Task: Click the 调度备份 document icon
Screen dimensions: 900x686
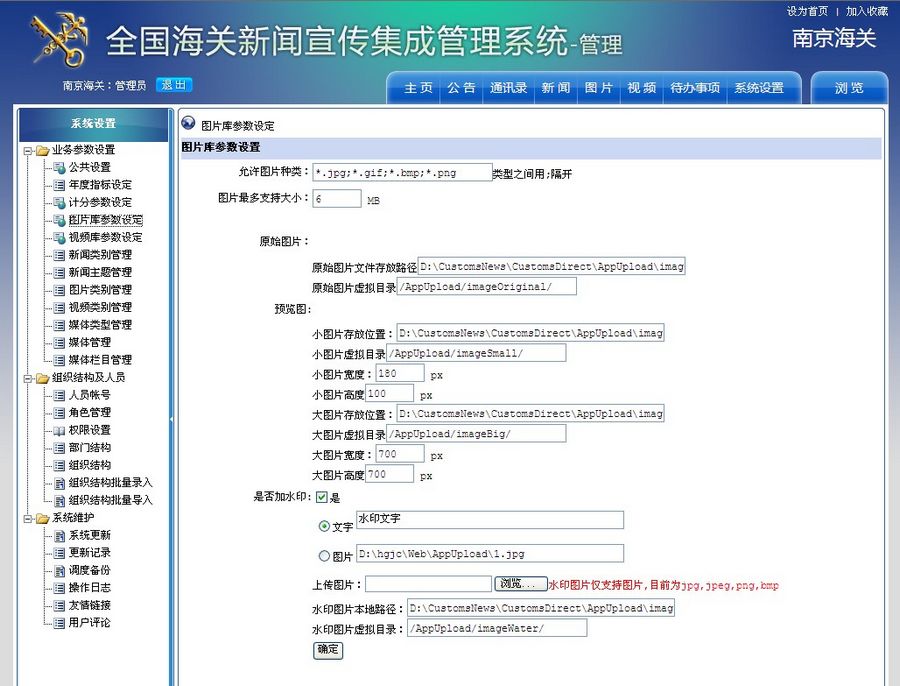Action: point(59,571)
